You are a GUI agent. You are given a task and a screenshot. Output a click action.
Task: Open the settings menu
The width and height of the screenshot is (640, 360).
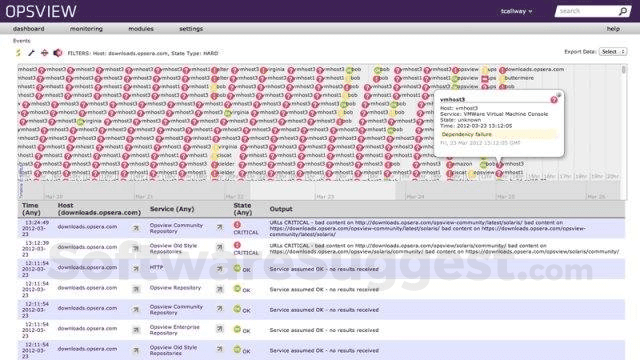[x=191, y=29]
